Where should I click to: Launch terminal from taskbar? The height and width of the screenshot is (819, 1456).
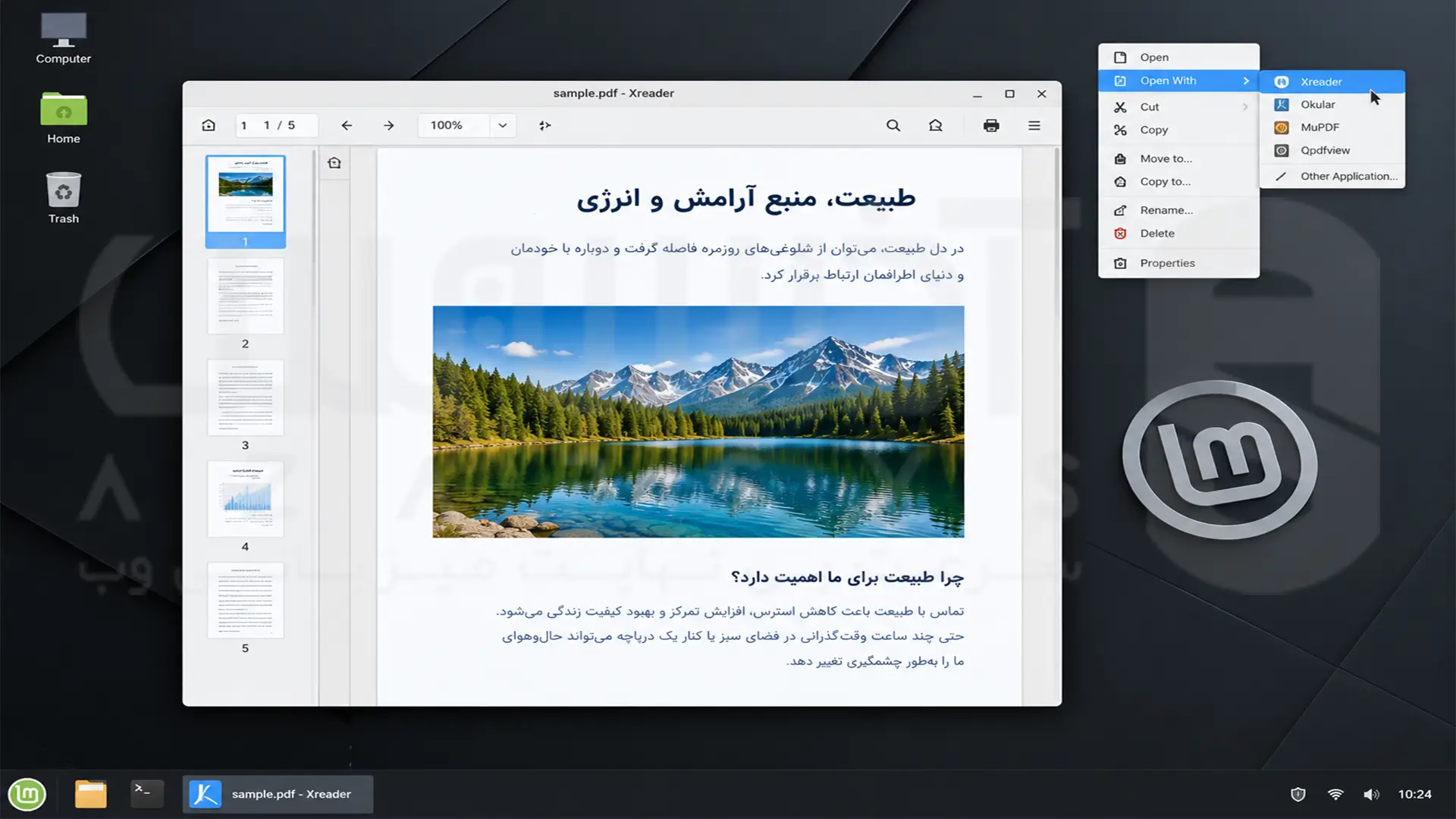(x=147, y=793)
